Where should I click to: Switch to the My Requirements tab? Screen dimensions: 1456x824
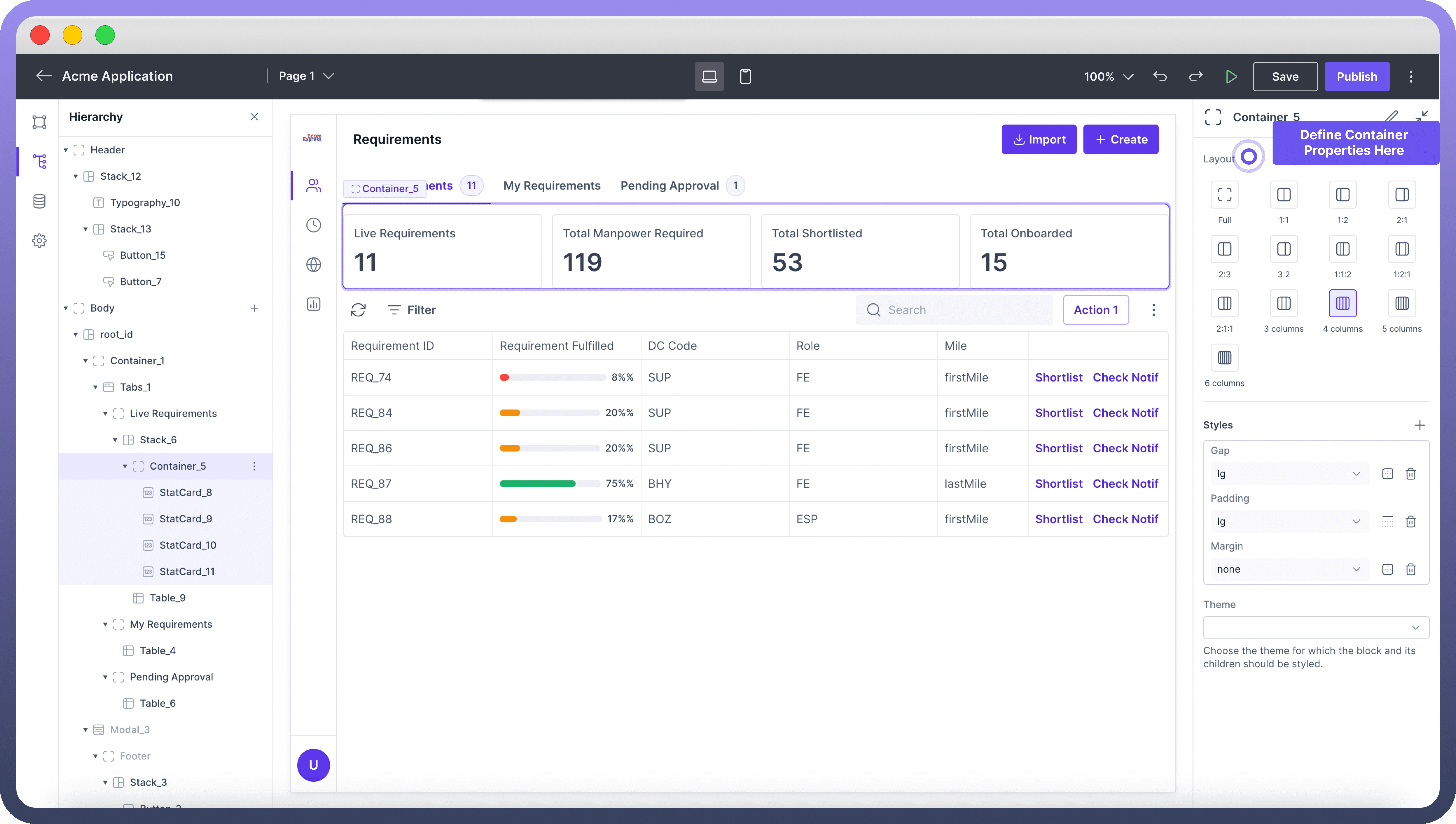pyautogui.click(x=552, y=186)
